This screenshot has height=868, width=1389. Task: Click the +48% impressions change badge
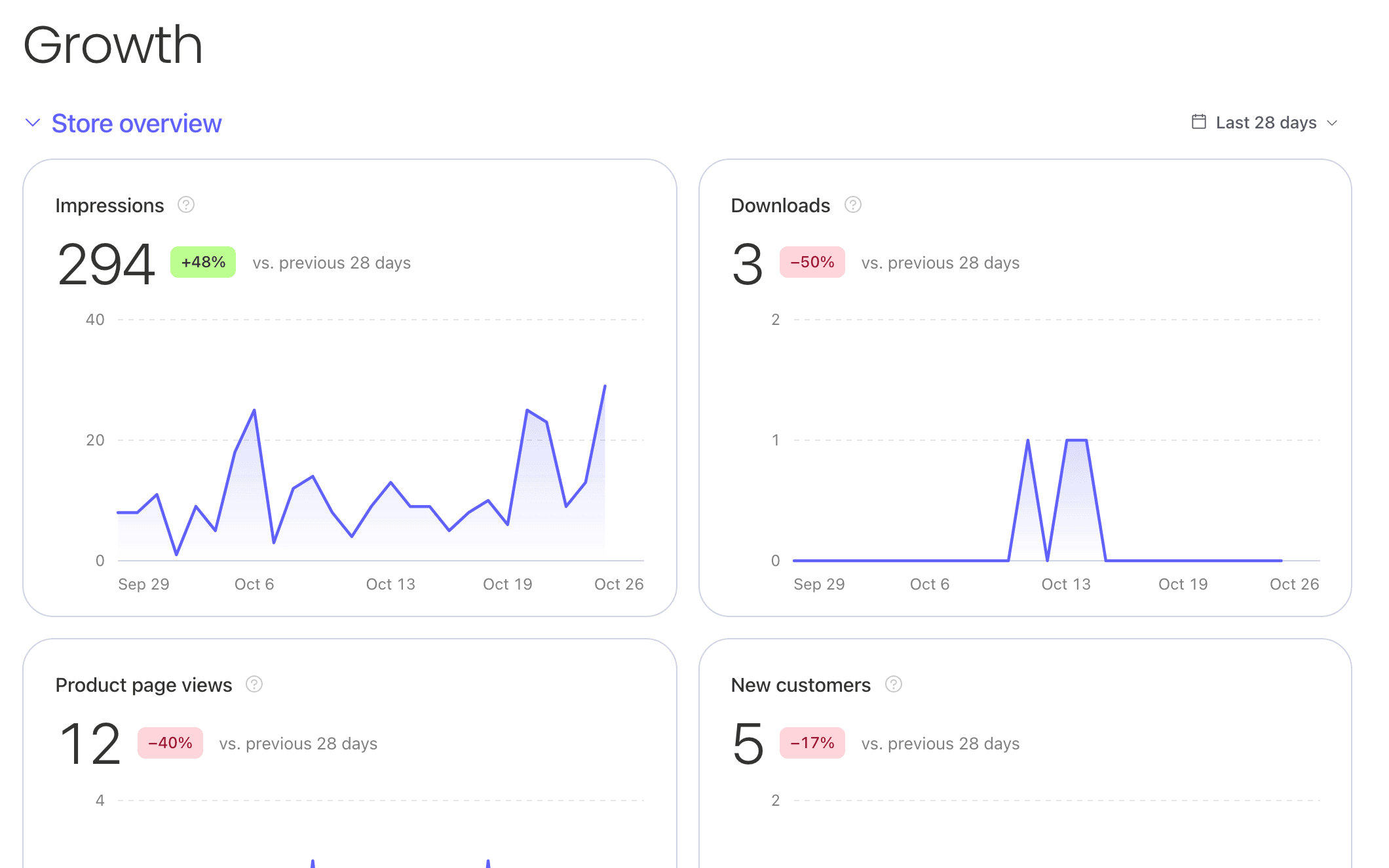203,262
